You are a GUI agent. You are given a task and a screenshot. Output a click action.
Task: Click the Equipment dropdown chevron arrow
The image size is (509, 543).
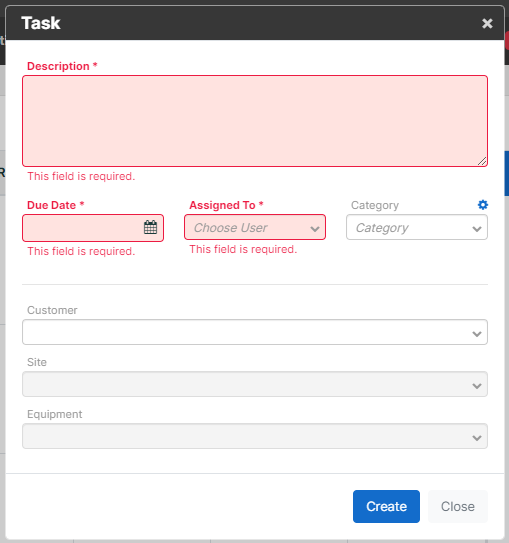pyautogui.click(x=477, y=438)
